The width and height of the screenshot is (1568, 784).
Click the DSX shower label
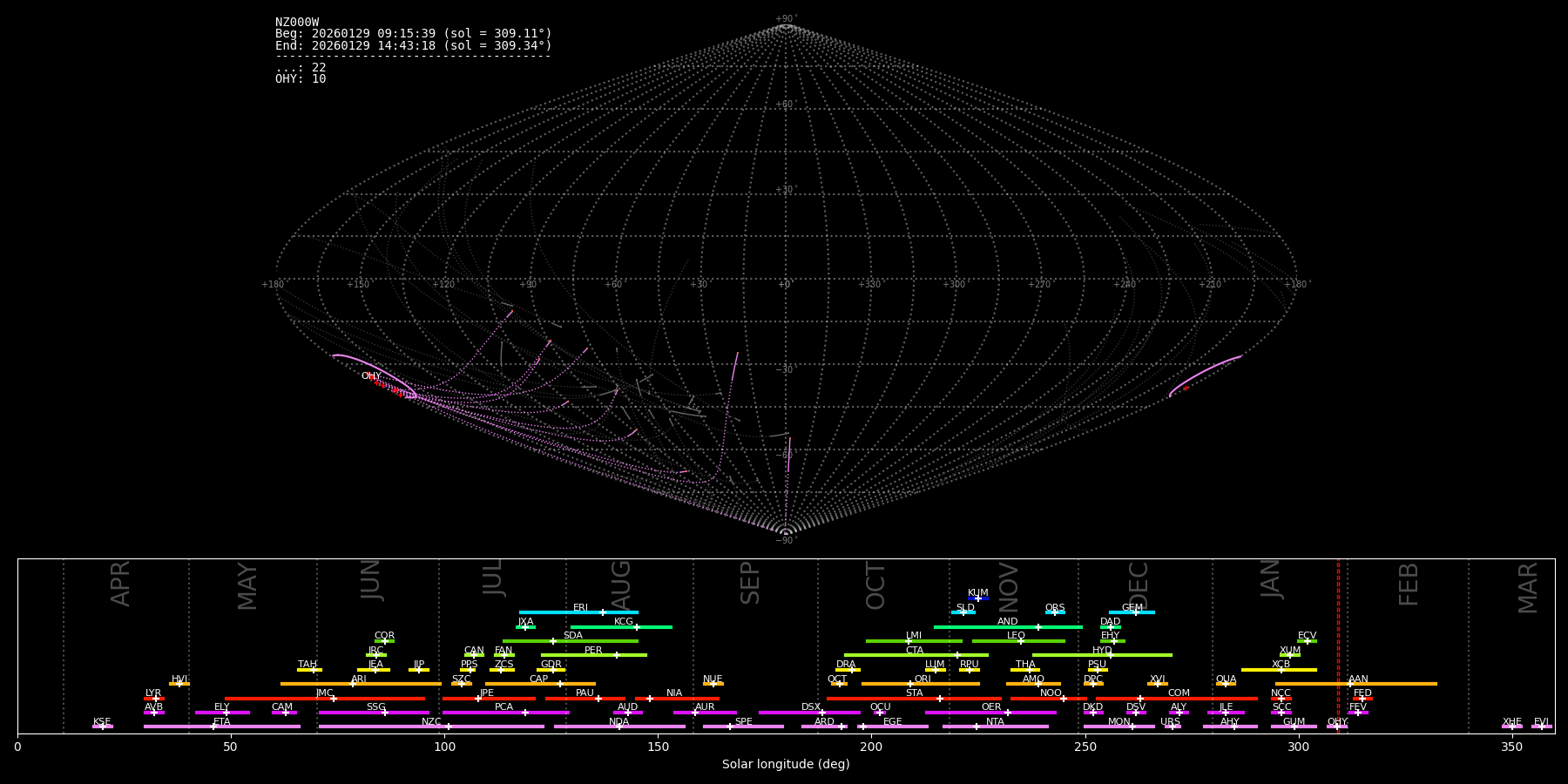pos(811,707)
